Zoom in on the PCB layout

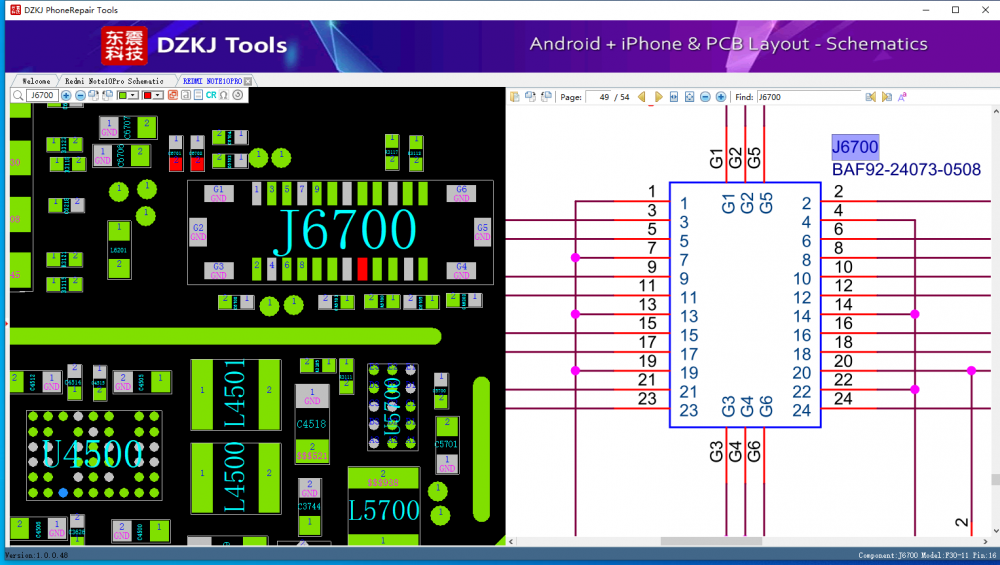[66, 95]
